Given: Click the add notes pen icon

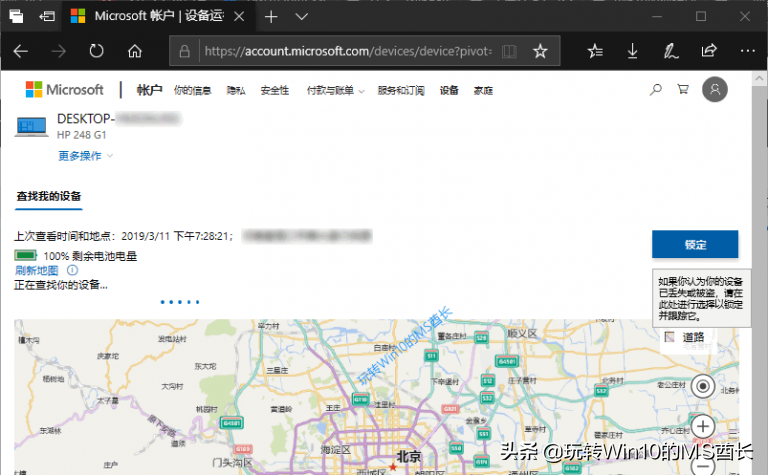Looking at the screenshot, I should 671,51.
